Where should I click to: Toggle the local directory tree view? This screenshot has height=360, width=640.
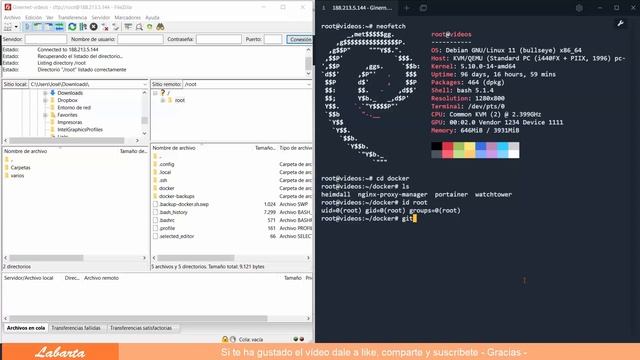click(x=38, y=27)
